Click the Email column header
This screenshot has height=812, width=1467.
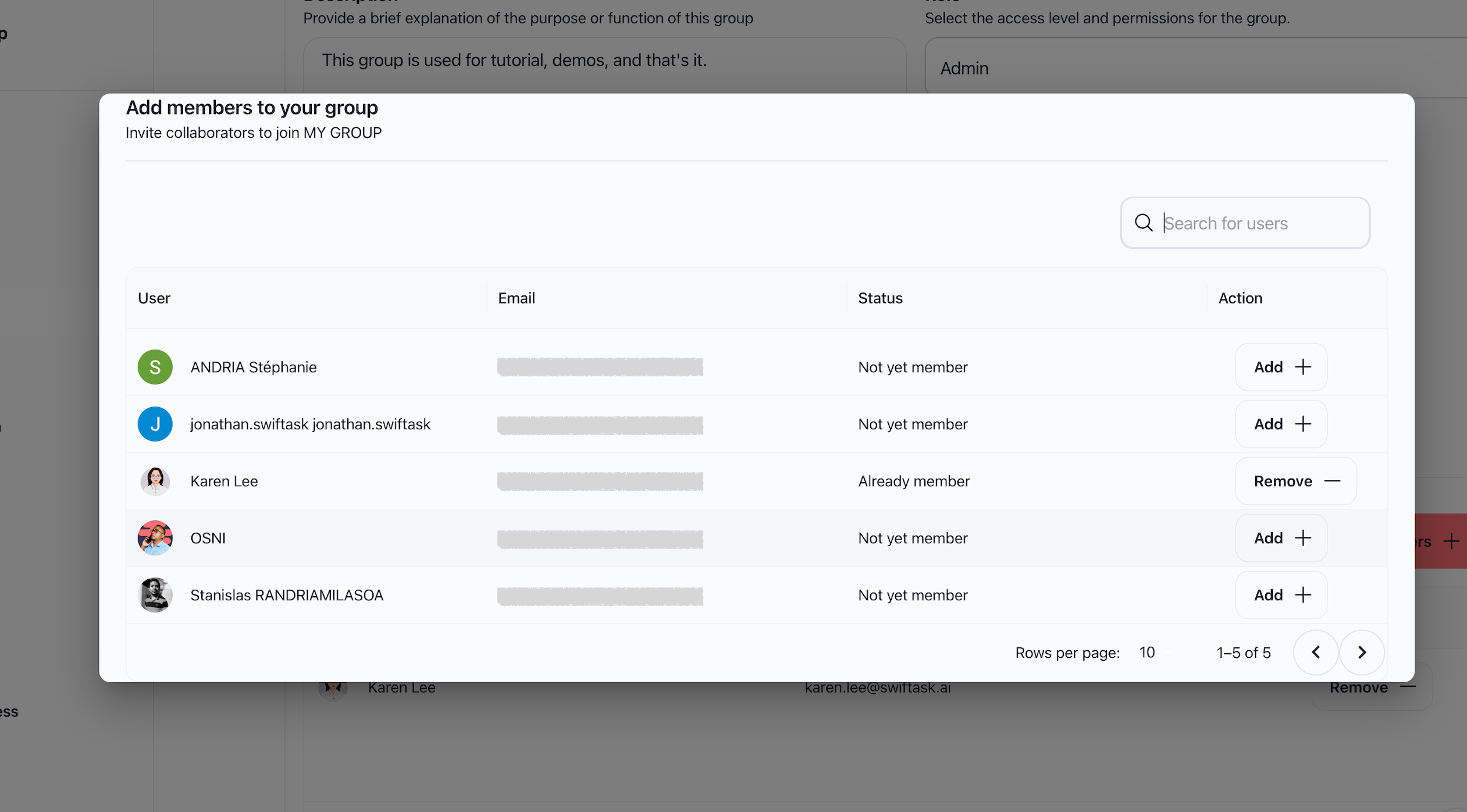coord(517,298)
